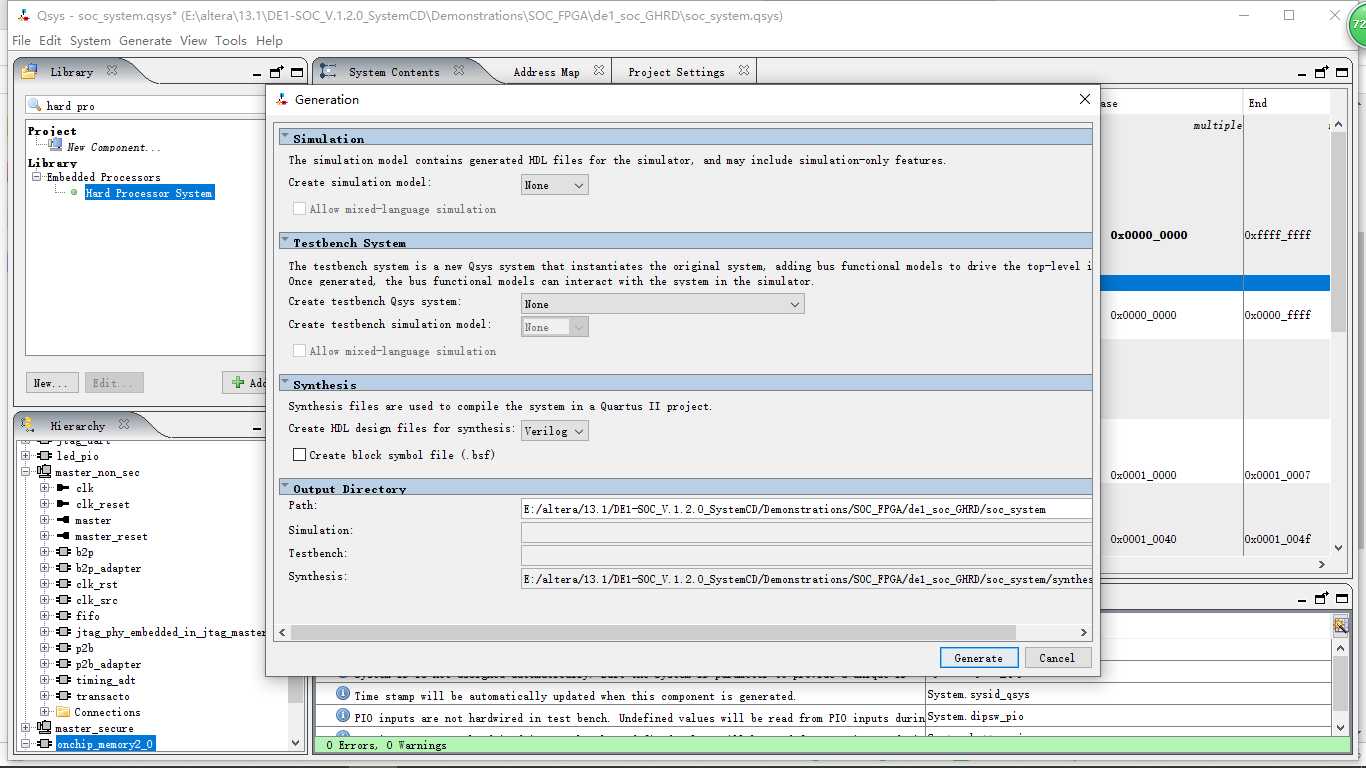Click the Generation dialog horizontal scrollbar

(x=654, y=632)
